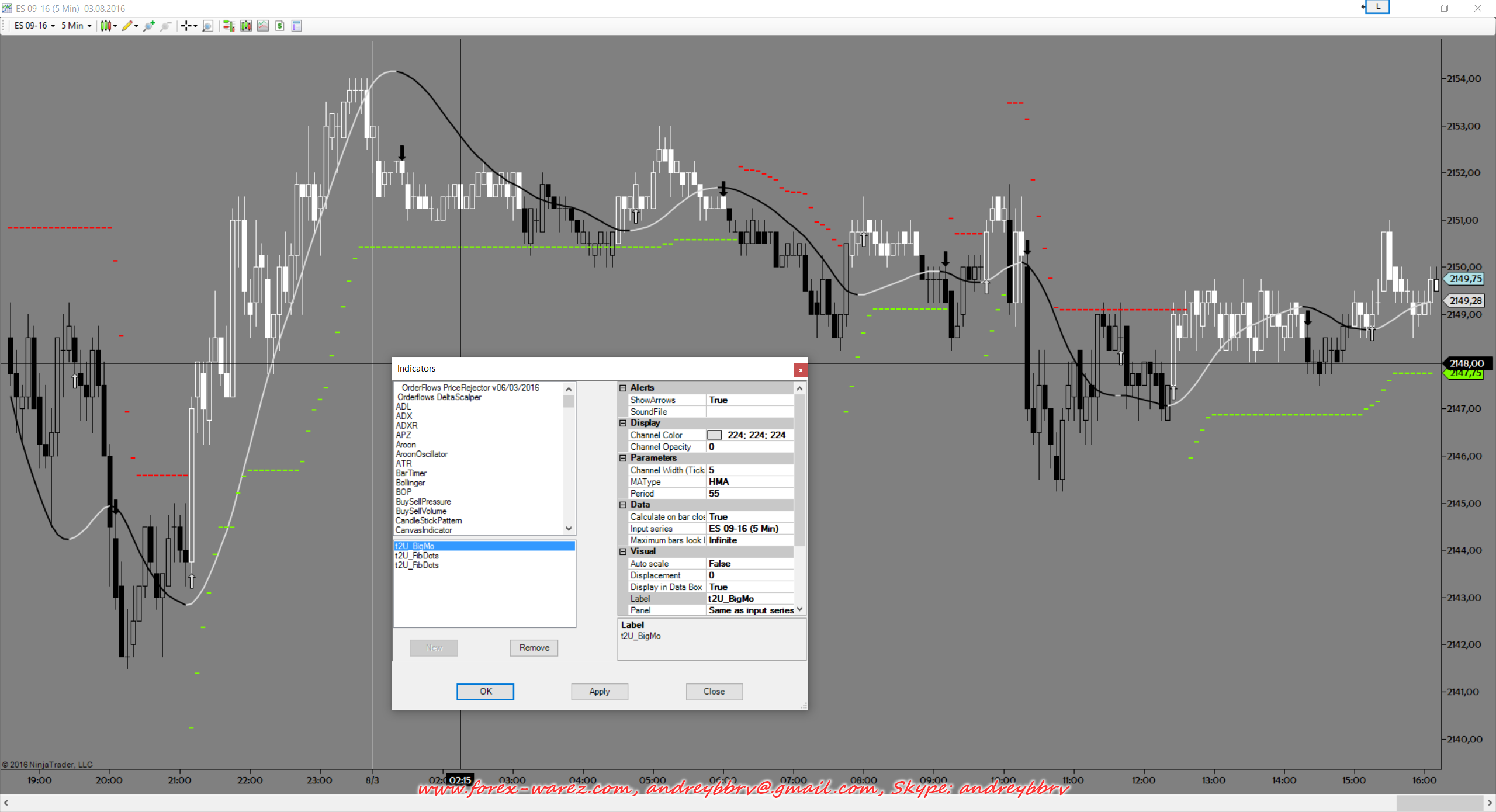
Task: Select Bollinger in the indicator list
Action: point(410,483)
